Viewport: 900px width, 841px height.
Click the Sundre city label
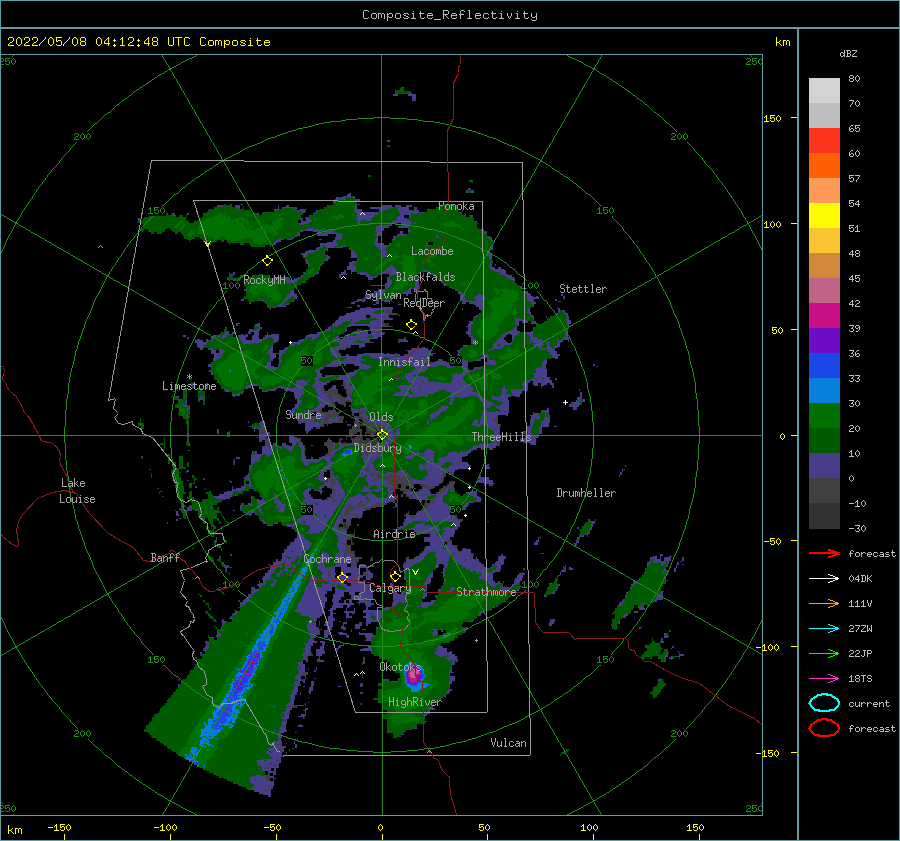click(303, 414)
